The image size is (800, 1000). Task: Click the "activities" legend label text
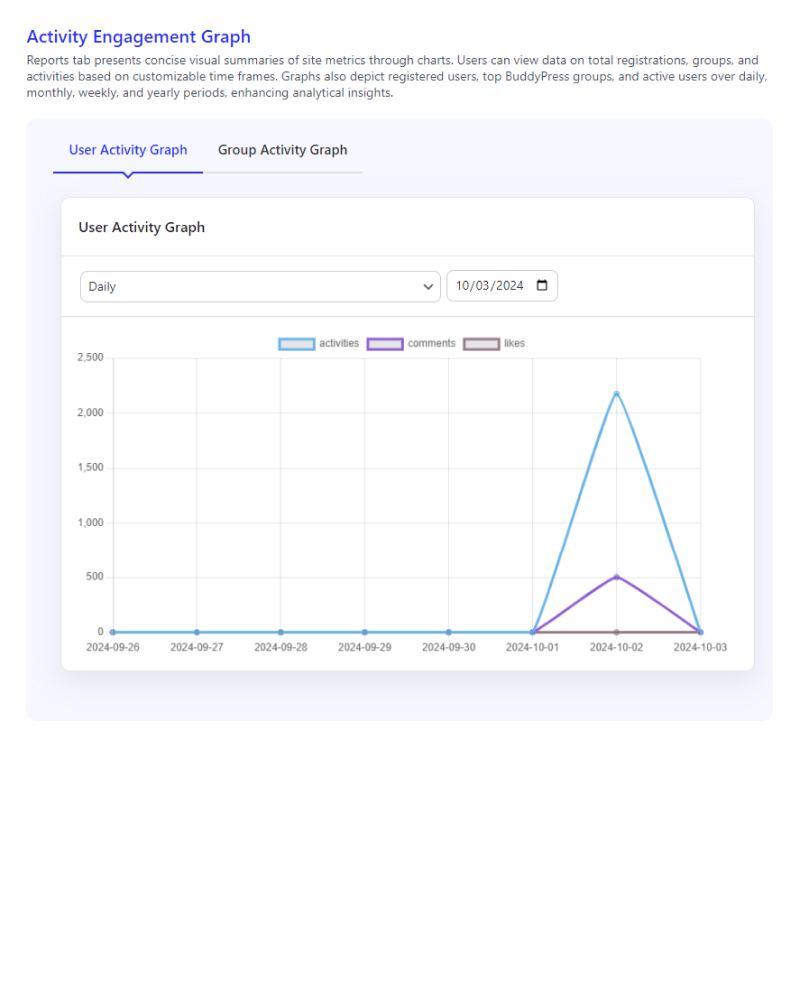click(339, 344)
